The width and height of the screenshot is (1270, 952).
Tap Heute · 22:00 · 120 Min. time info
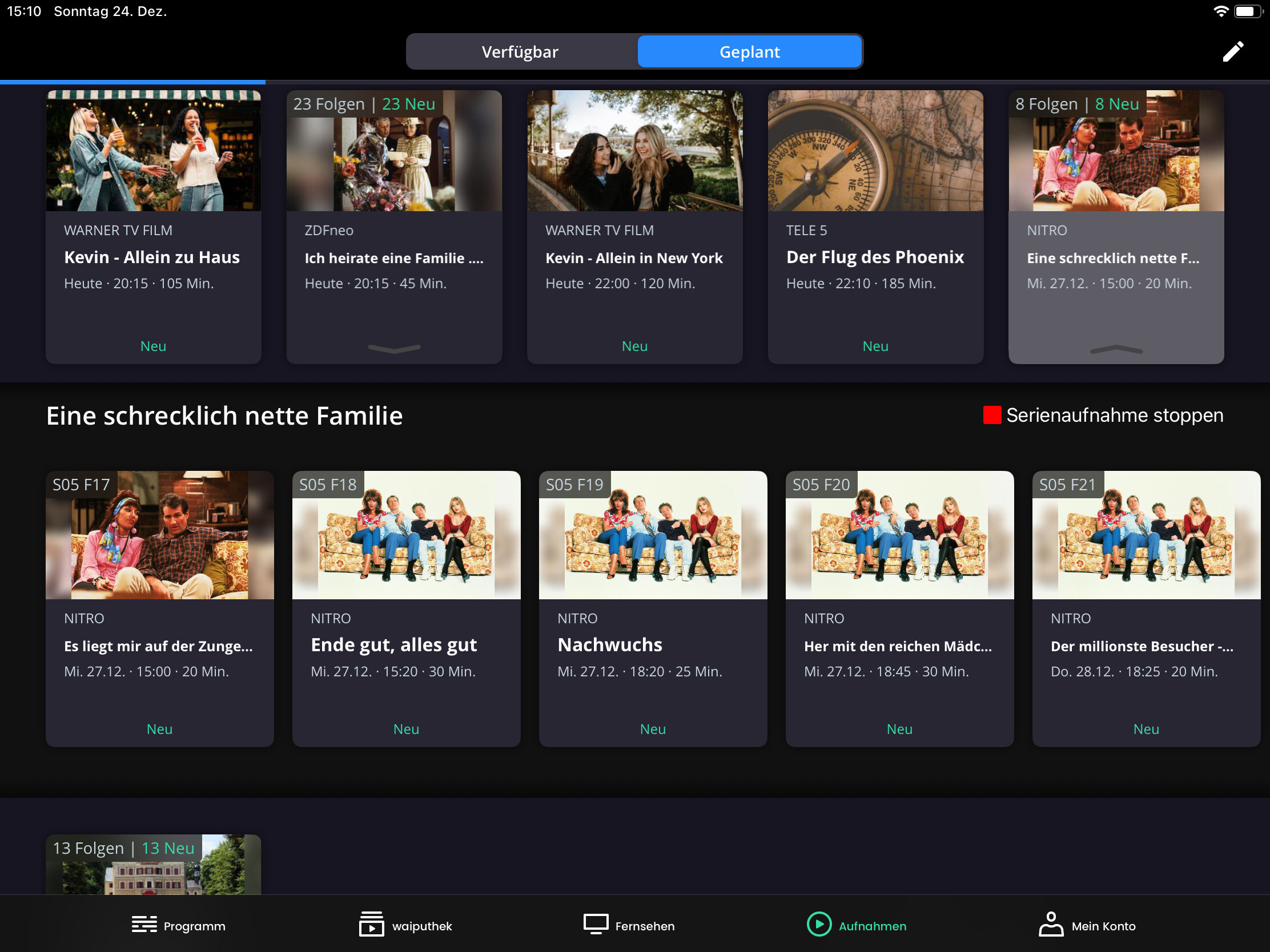coord(620,284)
